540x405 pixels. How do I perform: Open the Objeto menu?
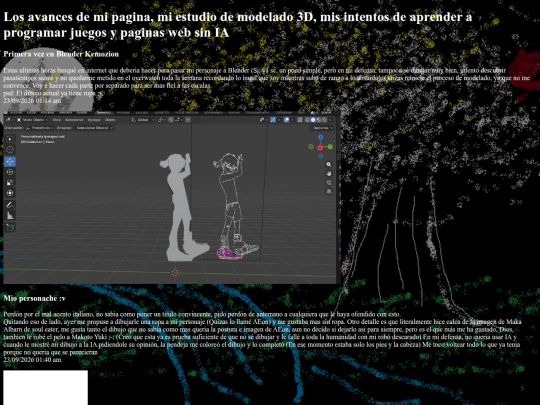click(x=110, y=120)
